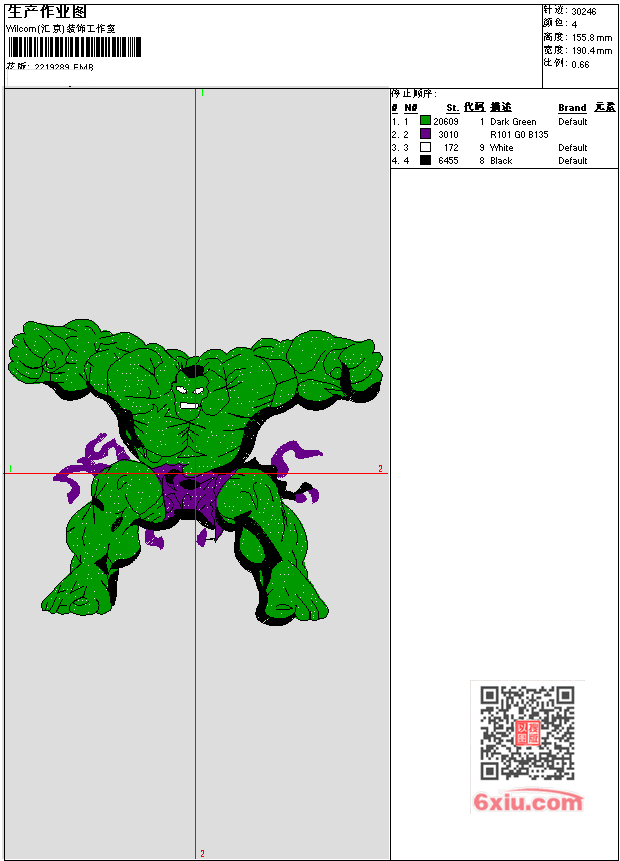
Task: Click stitch count 172 in row 3
Action: coord(451,148)
